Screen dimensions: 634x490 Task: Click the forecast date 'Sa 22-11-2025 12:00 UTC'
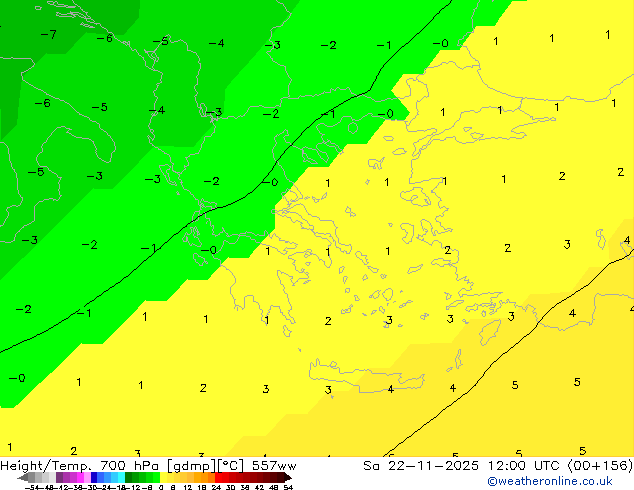click(463, 466)
